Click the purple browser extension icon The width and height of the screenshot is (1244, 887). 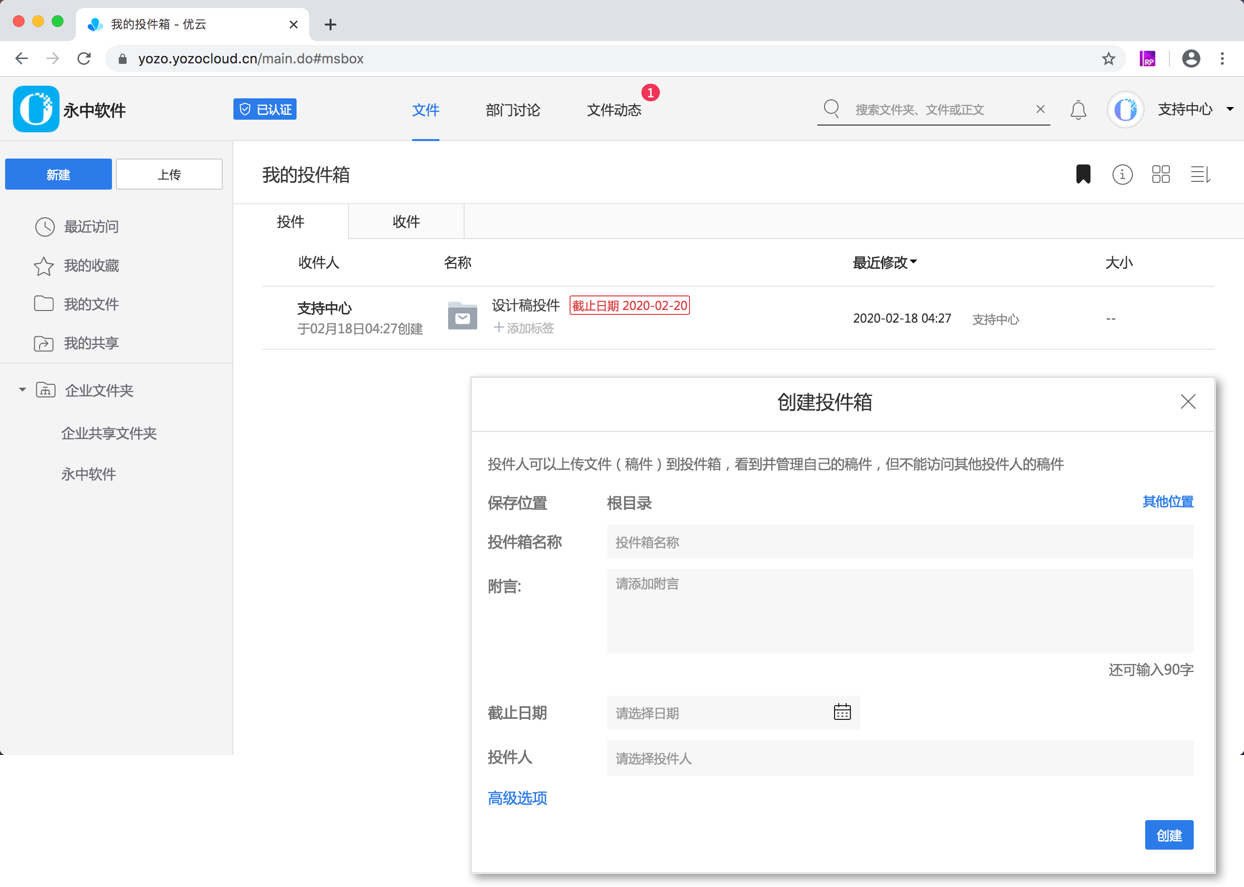pos(1147,59)
